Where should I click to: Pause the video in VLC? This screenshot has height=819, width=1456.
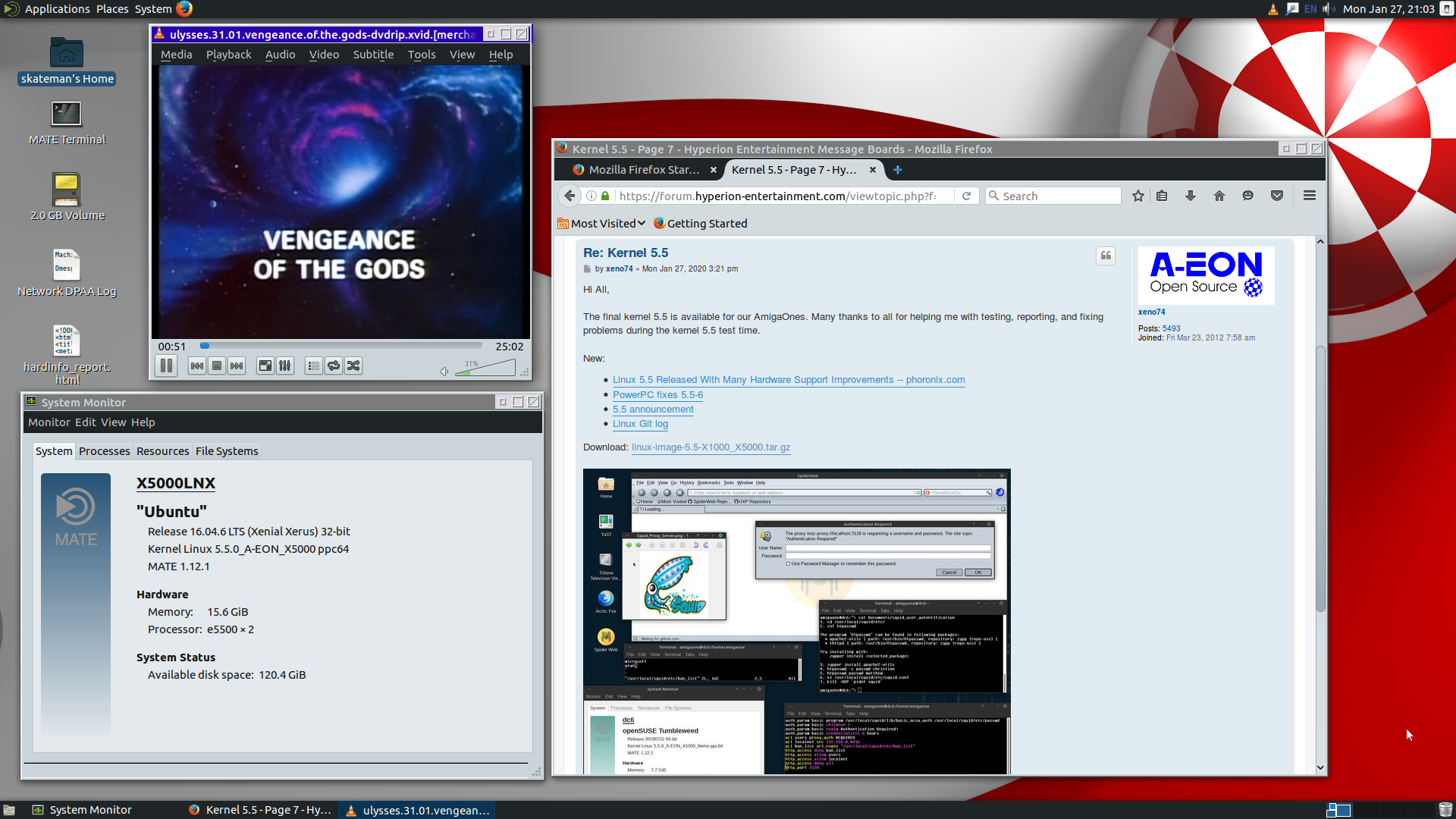[166, 366]
